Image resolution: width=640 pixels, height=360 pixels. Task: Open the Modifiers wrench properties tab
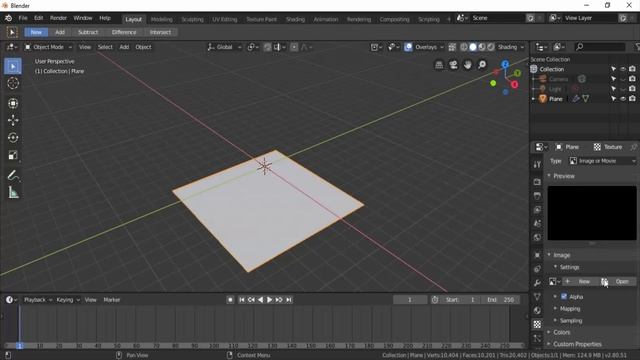[x=537, y=283]
